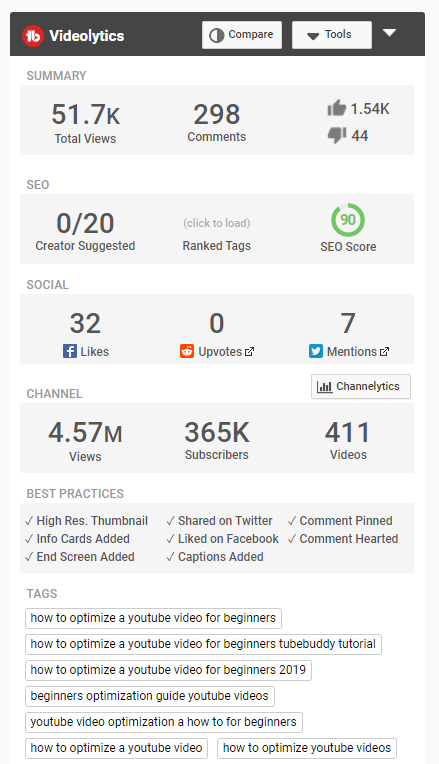Click the High Res. Thumbnail checkmark item
The width and height of the screenshot is (439, 764).
(x=86, y=521)
